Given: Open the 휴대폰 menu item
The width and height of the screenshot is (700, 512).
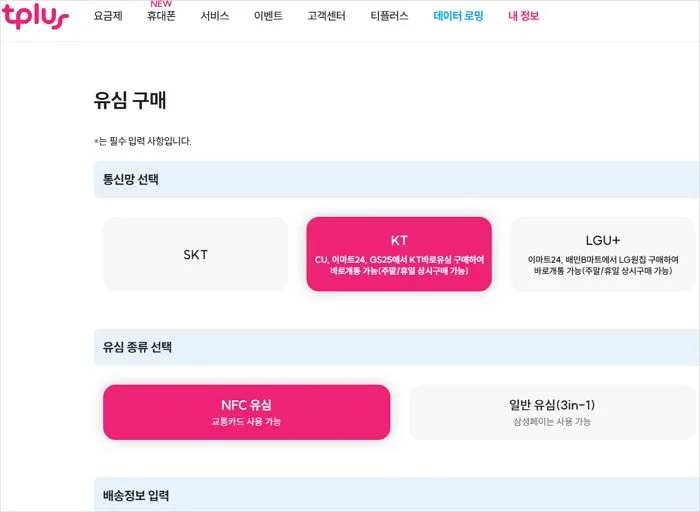Looking at the screenshot, I should [x=161, y=17].
